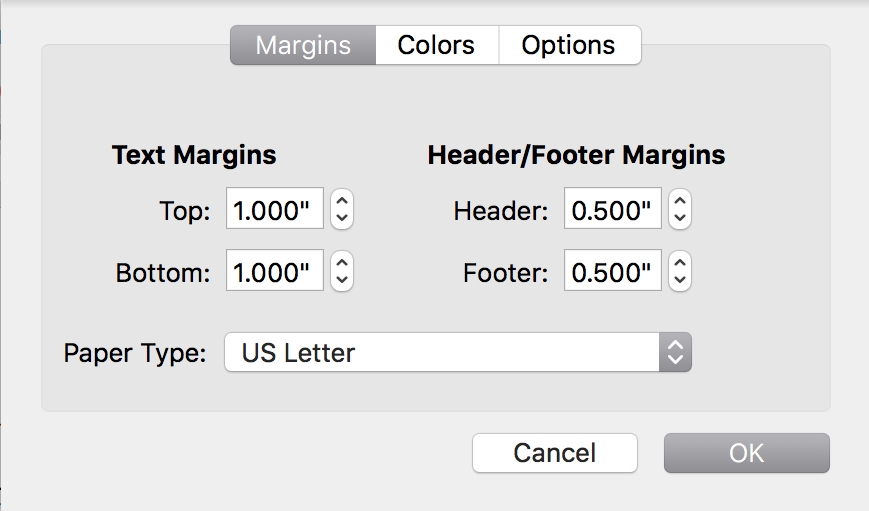Decrease the Footer margin with down arrow
Viewport: 869px width, 511px height.
click(680, 280)
